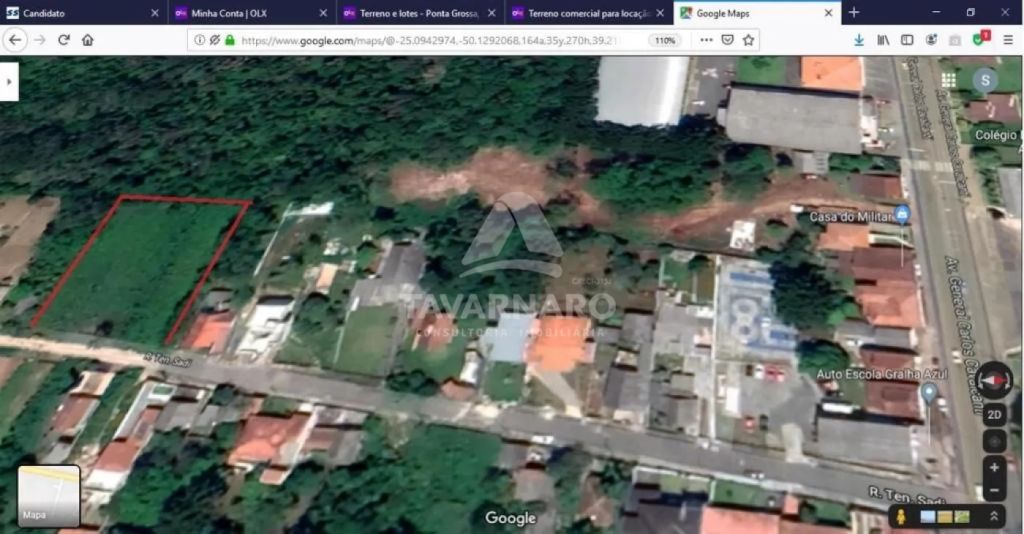The width and height of the screenshot is (1024, 534).
Task: Expand the imagery strip with double chevron
Action: click(x=994, y=516)
